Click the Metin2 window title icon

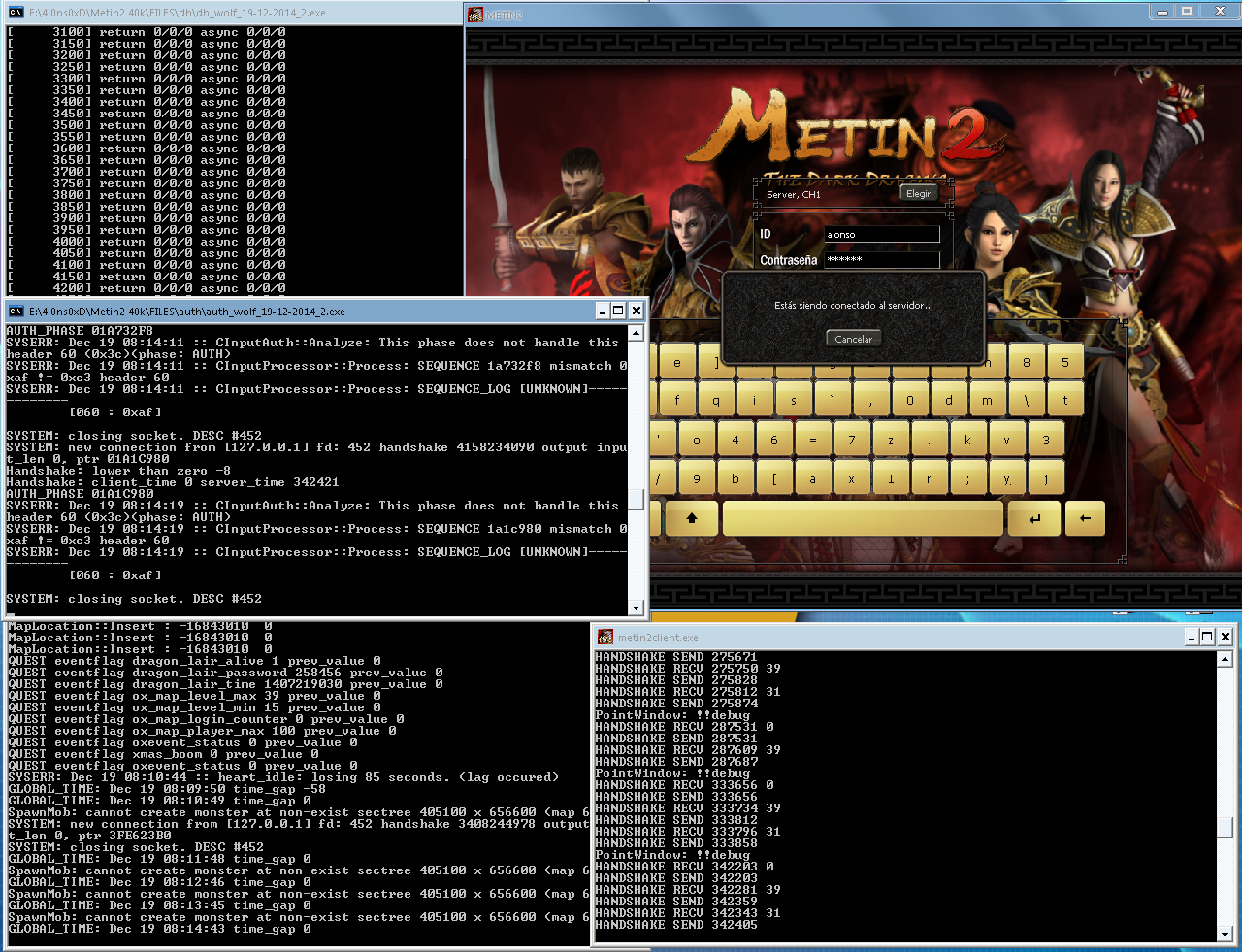click(x=475, y=15)
